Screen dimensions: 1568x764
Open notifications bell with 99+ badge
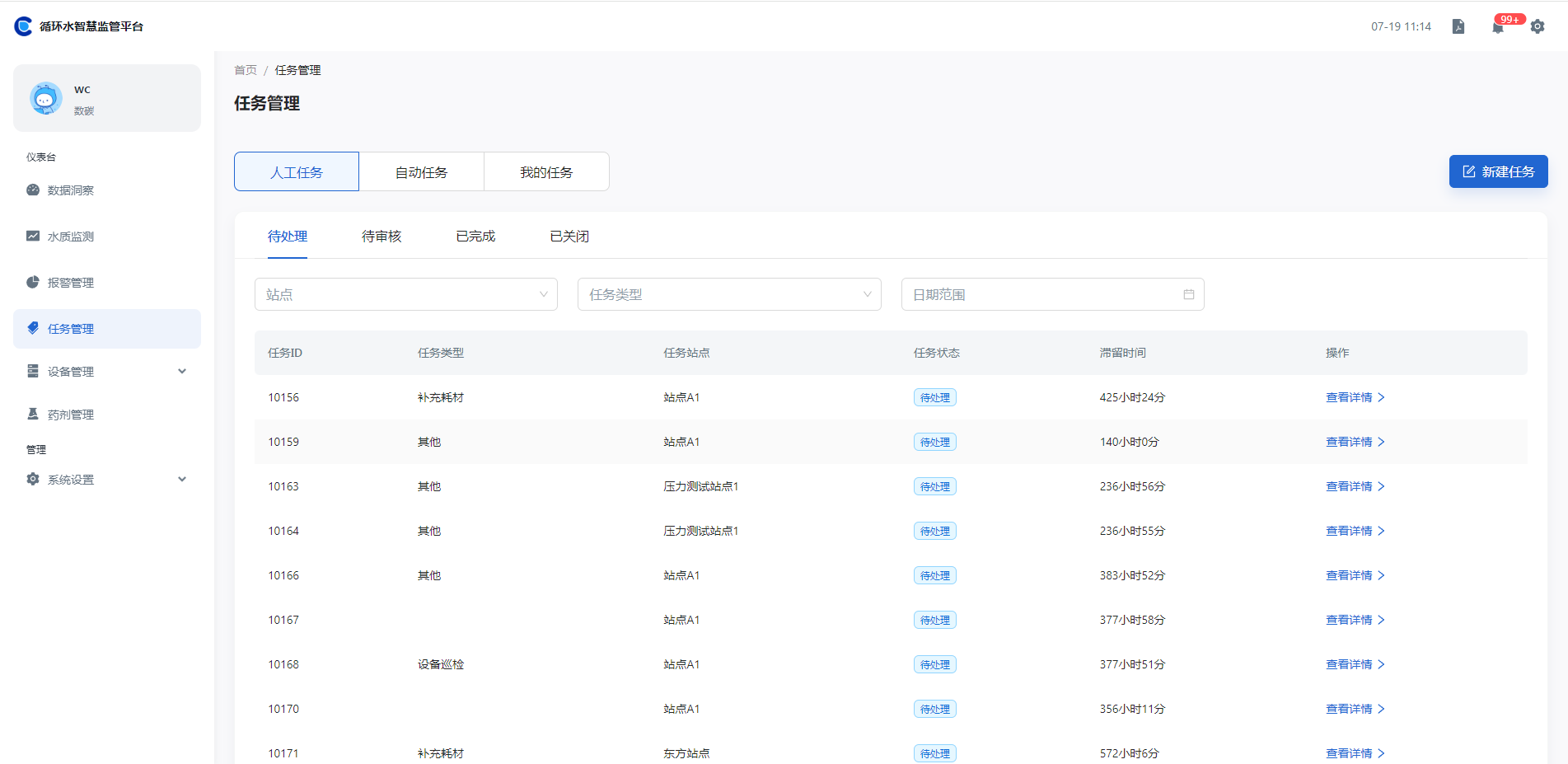point(1498,27)
